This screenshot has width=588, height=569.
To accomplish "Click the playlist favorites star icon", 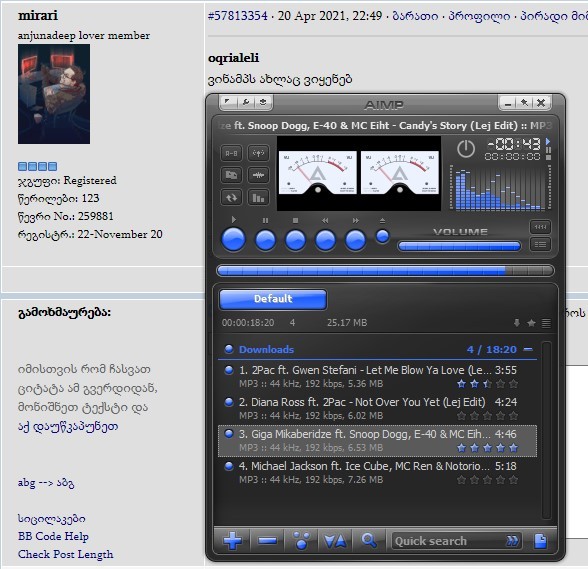I will 531,323.
